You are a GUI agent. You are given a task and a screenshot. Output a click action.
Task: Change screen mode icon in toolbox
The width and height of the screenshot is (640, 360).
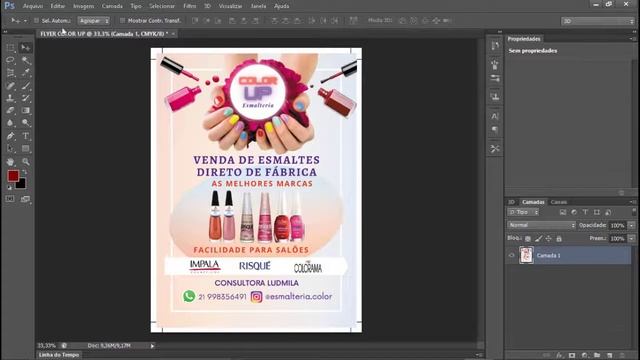[x=25, y=199]
